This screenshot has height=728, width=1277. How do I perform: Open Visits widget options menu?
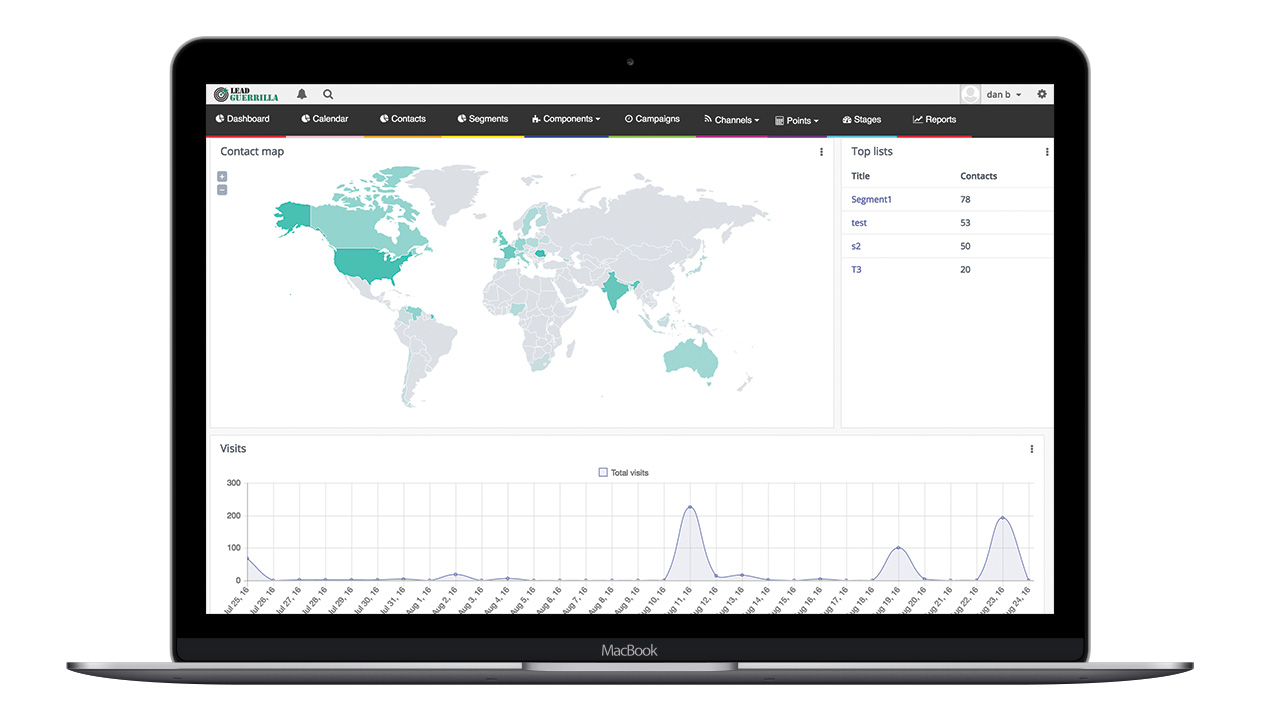[1031, 449]
